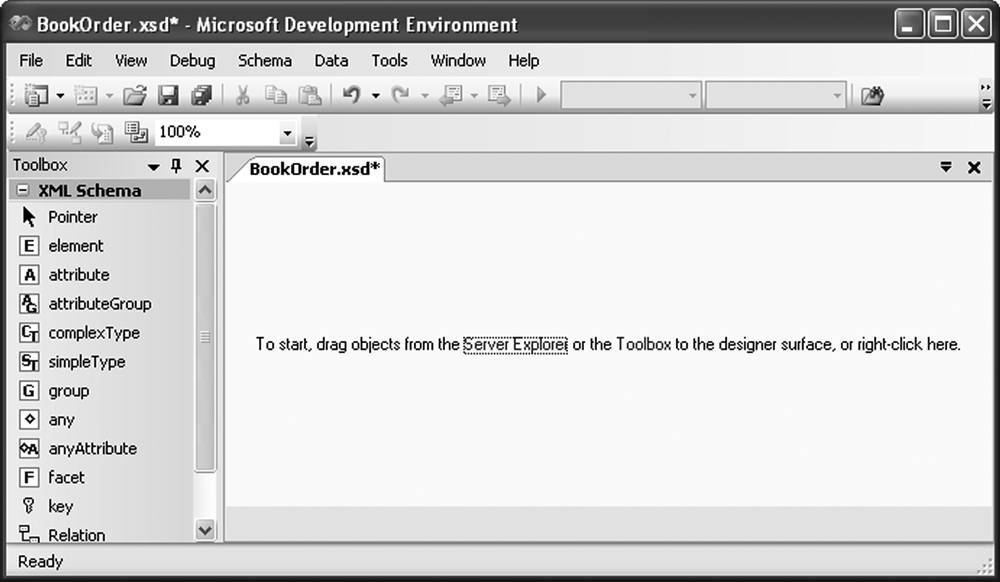This screenshot has width=1000, height=582.
Task: Select the complexType Toolbox item
Action: click(80, 333)
